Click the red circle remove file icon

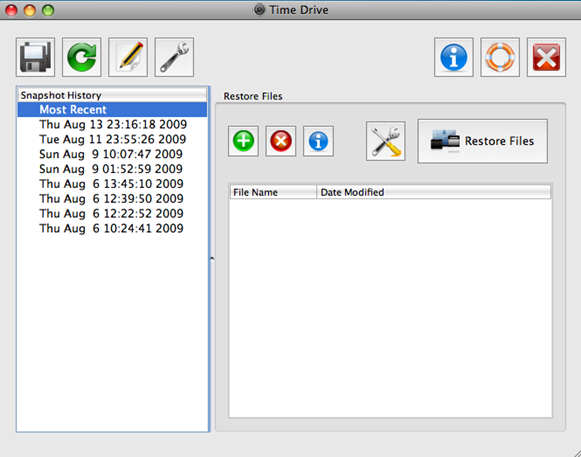pos(281,141)
